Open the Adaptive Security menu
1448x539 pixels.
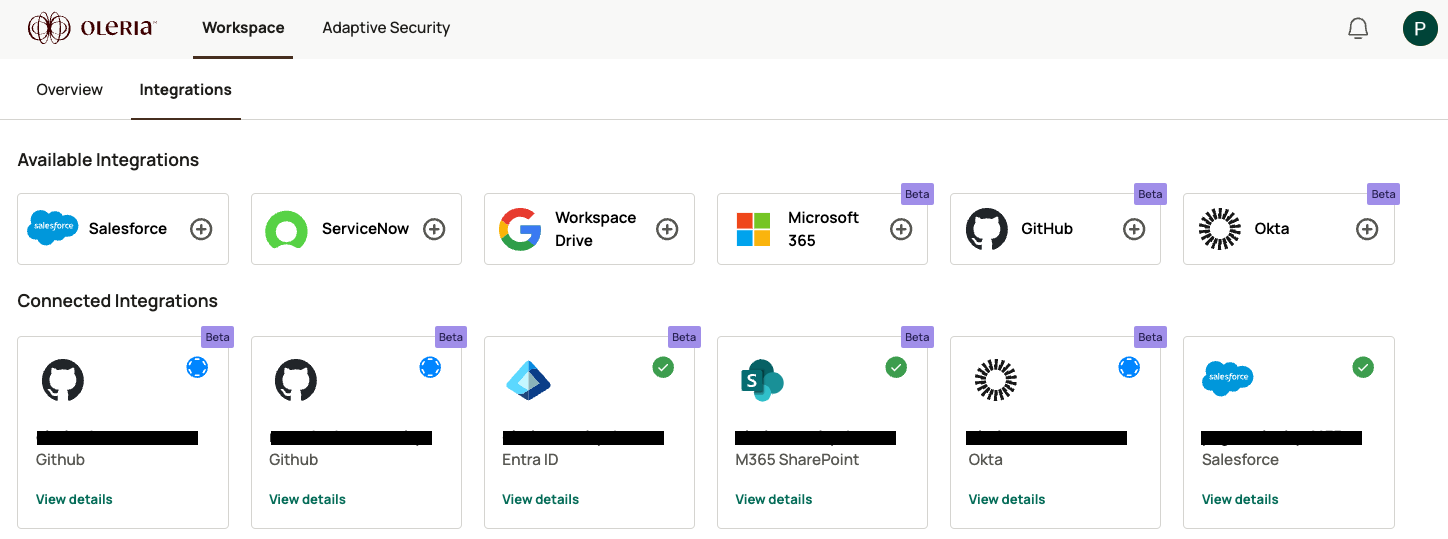click(386, 28)
